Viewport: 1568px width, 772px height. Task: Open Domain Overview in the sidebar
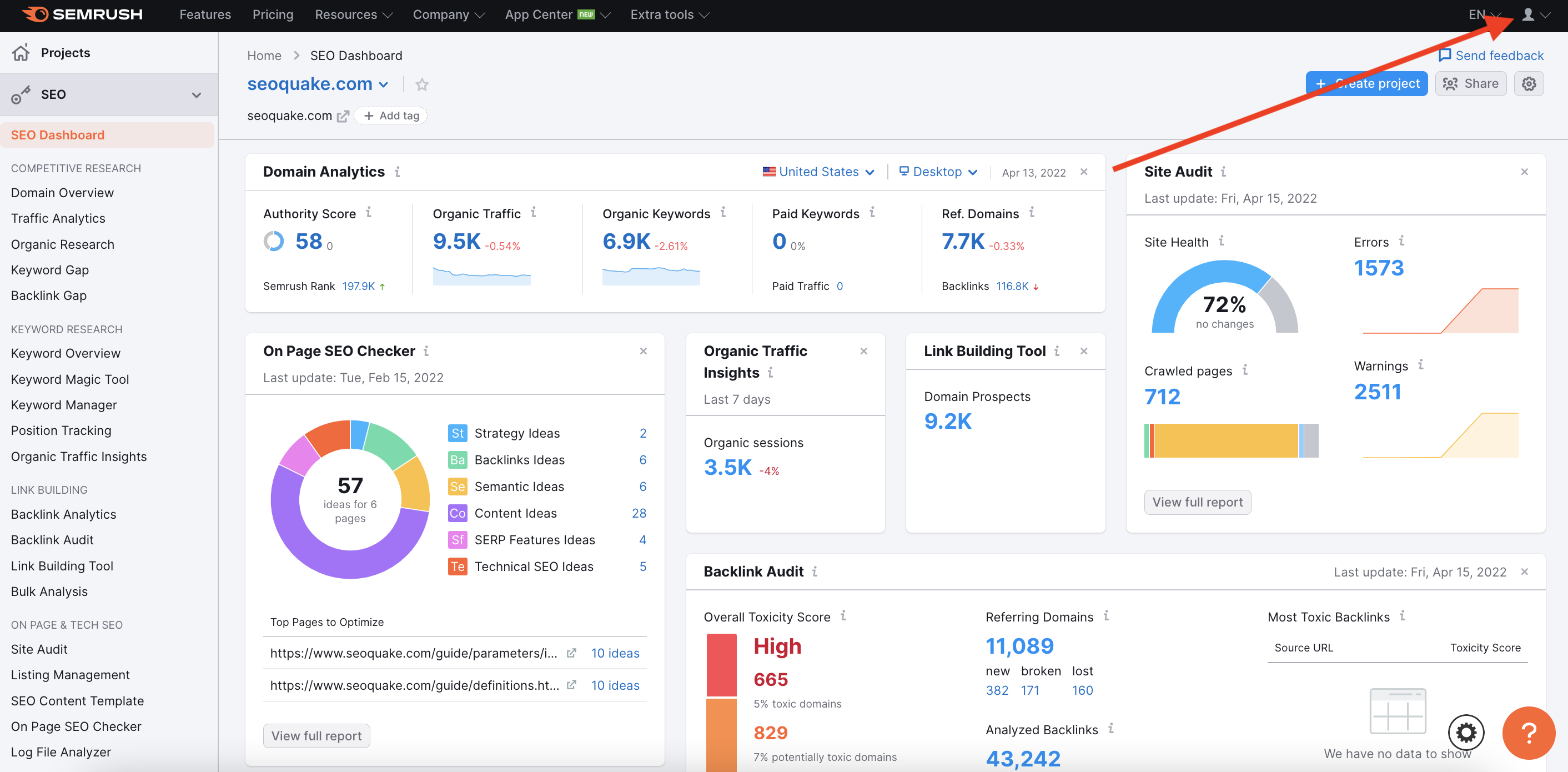pos(62,193)
